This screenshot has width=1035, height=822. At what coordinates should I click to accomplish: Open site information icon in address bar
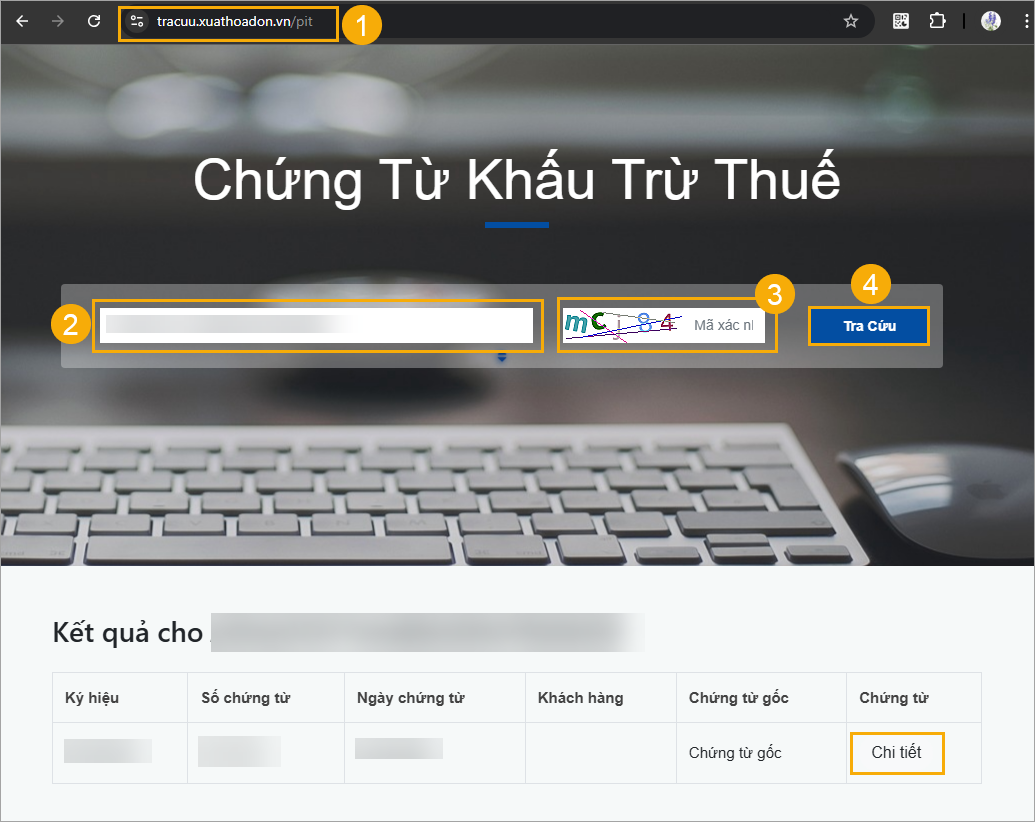(x=137, y=21)
